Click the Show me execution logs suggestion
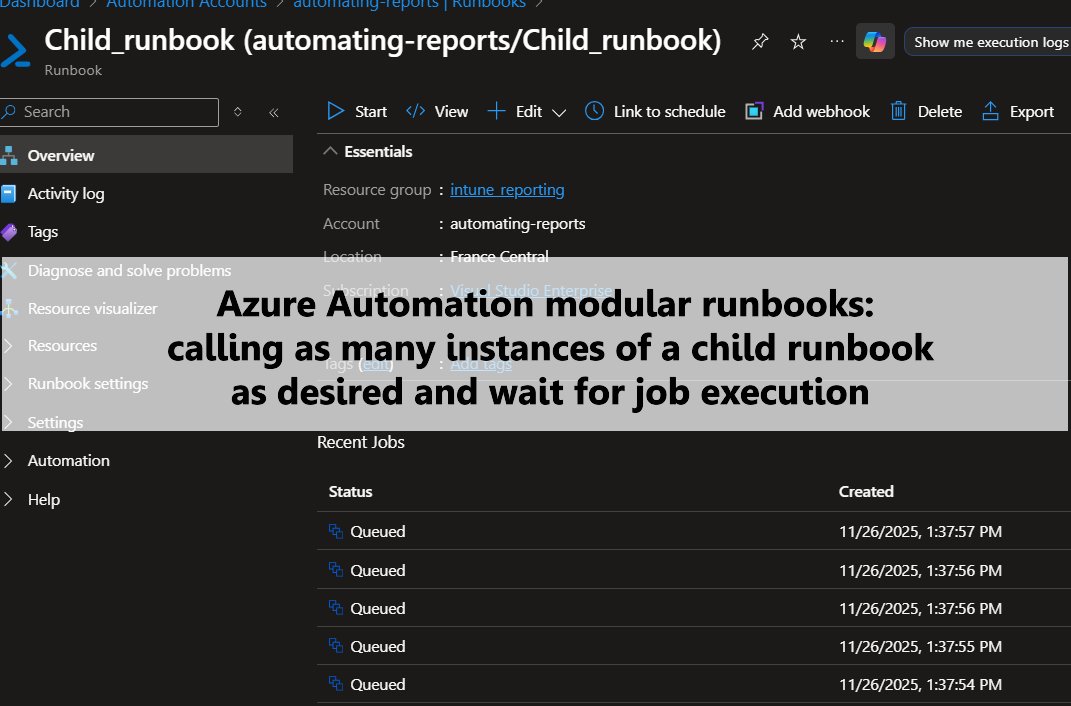Screen dimensions: 1071x706 click(988, 42)
